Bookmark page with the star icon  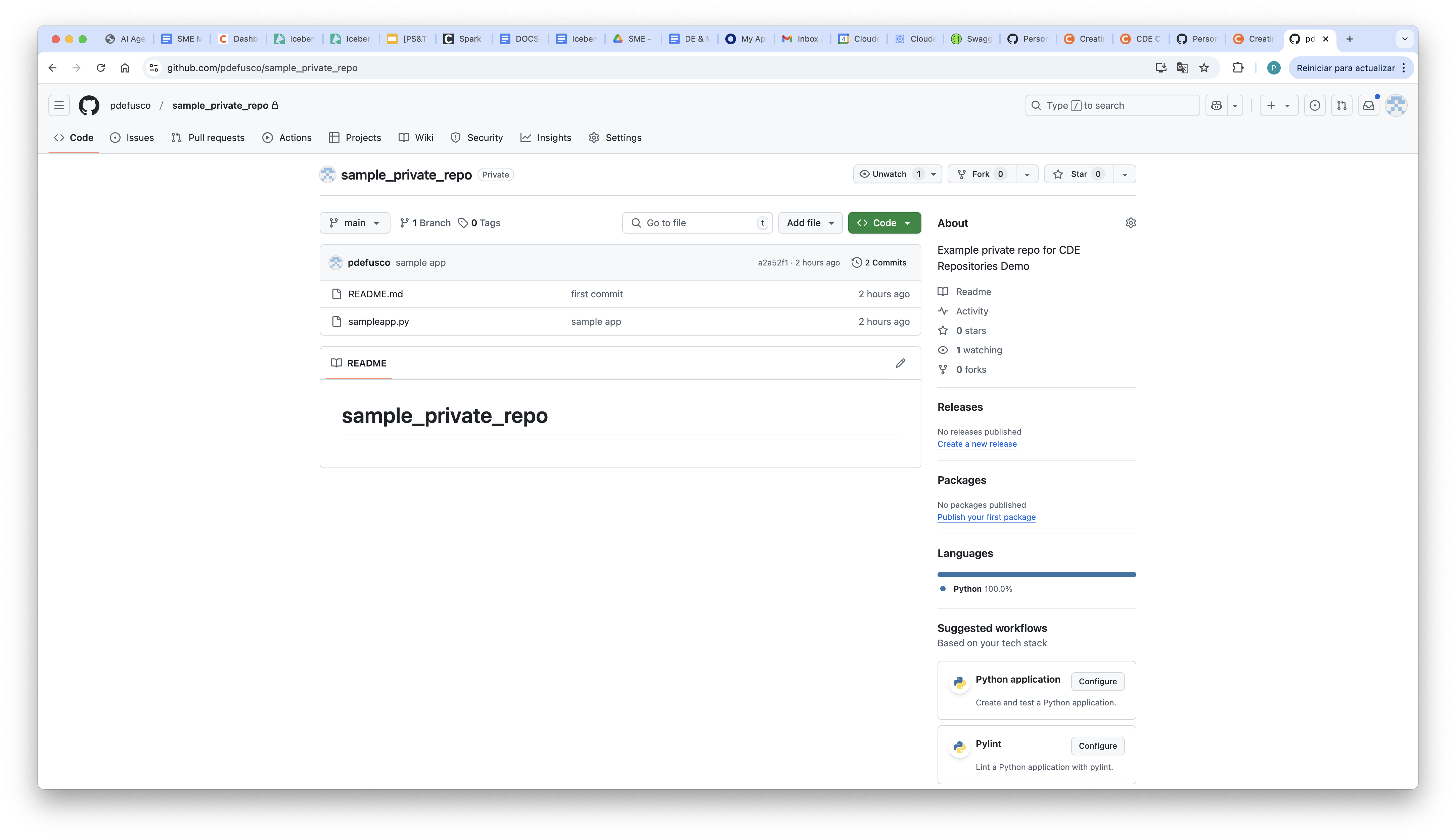(x=1204, y=68)
